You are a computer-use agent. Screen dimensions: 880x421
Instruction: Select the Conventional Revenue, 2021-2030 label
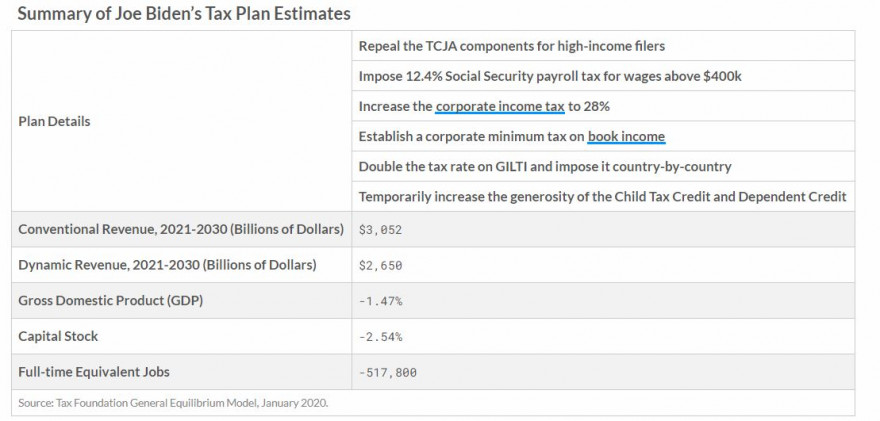[x=181, y=229]
